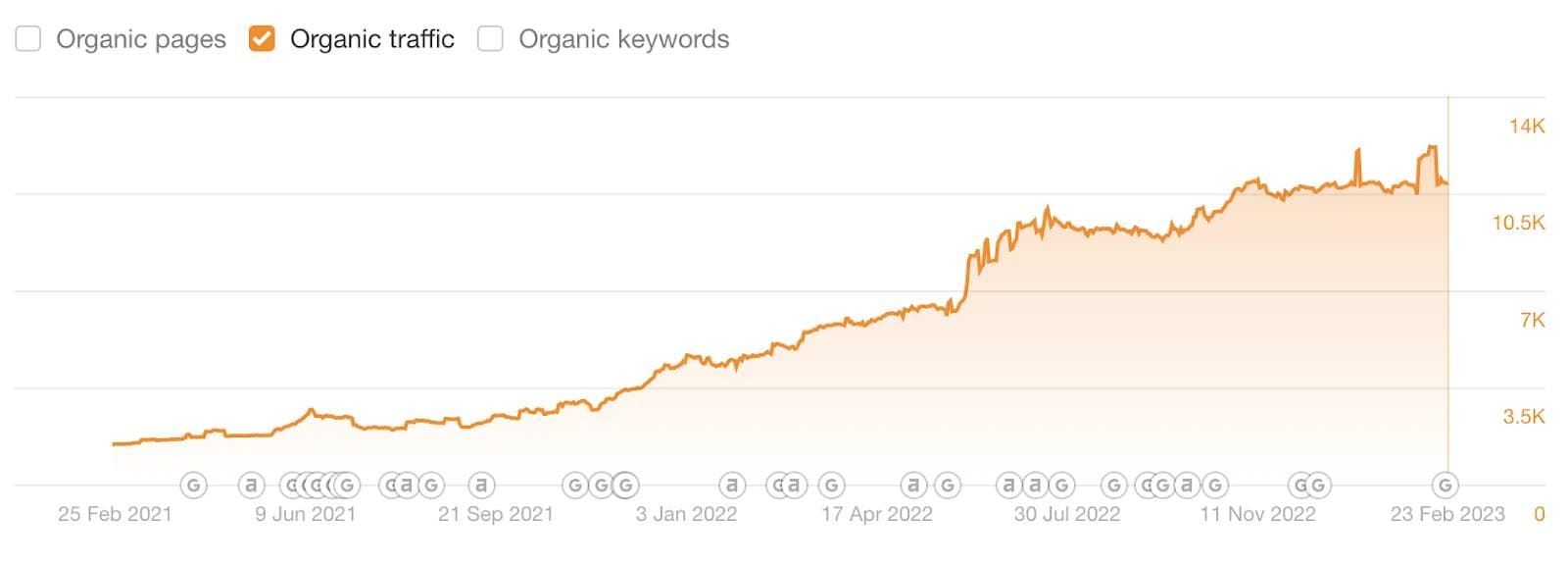Open the last 'a' marker on the timeline
The width and height of the screenshot is (1568, 564).
(x=1188, y=485)
